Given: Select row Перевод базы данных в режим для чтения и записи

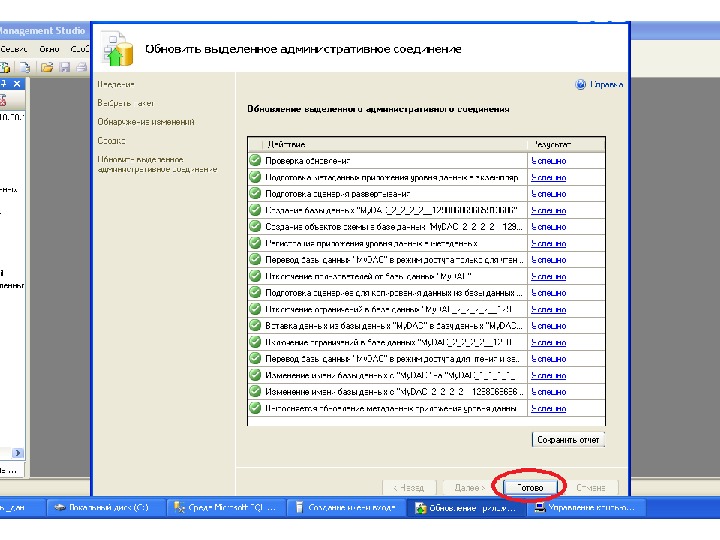Looking at the screenshot, I should click(x=426, y=359).
